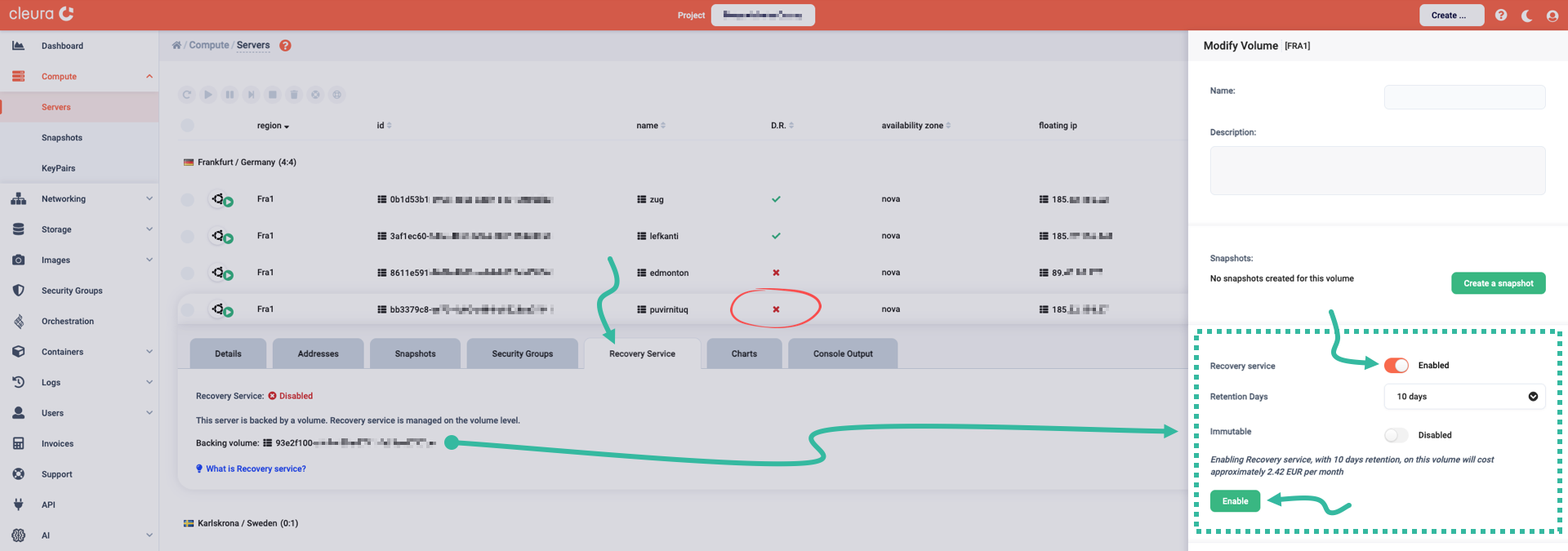Click the volume Name input field

(x=1464, y=97)
